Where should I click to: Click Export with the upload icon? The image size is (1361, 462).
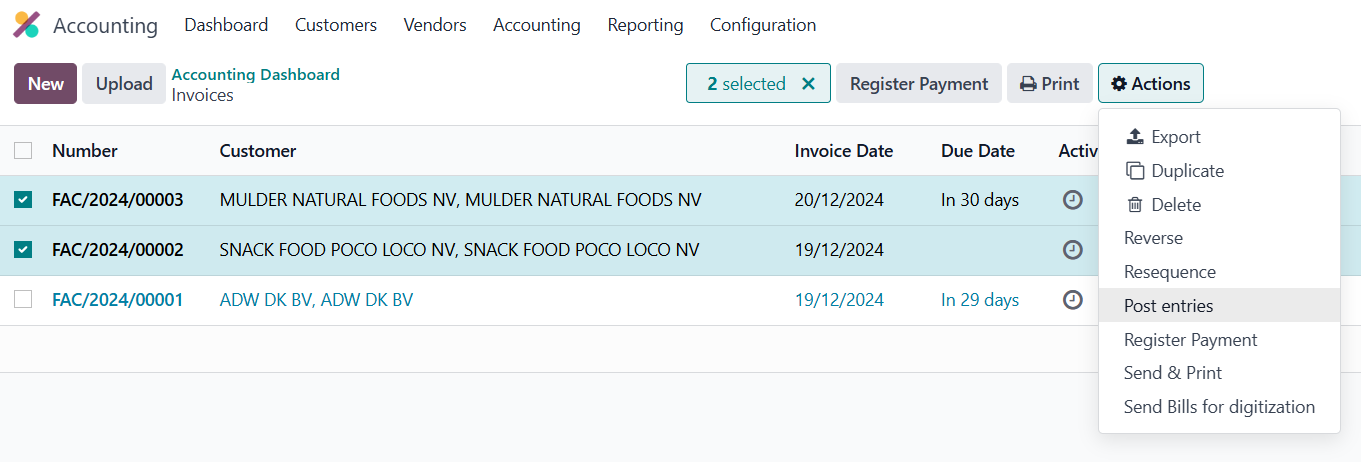(1162, 137)
